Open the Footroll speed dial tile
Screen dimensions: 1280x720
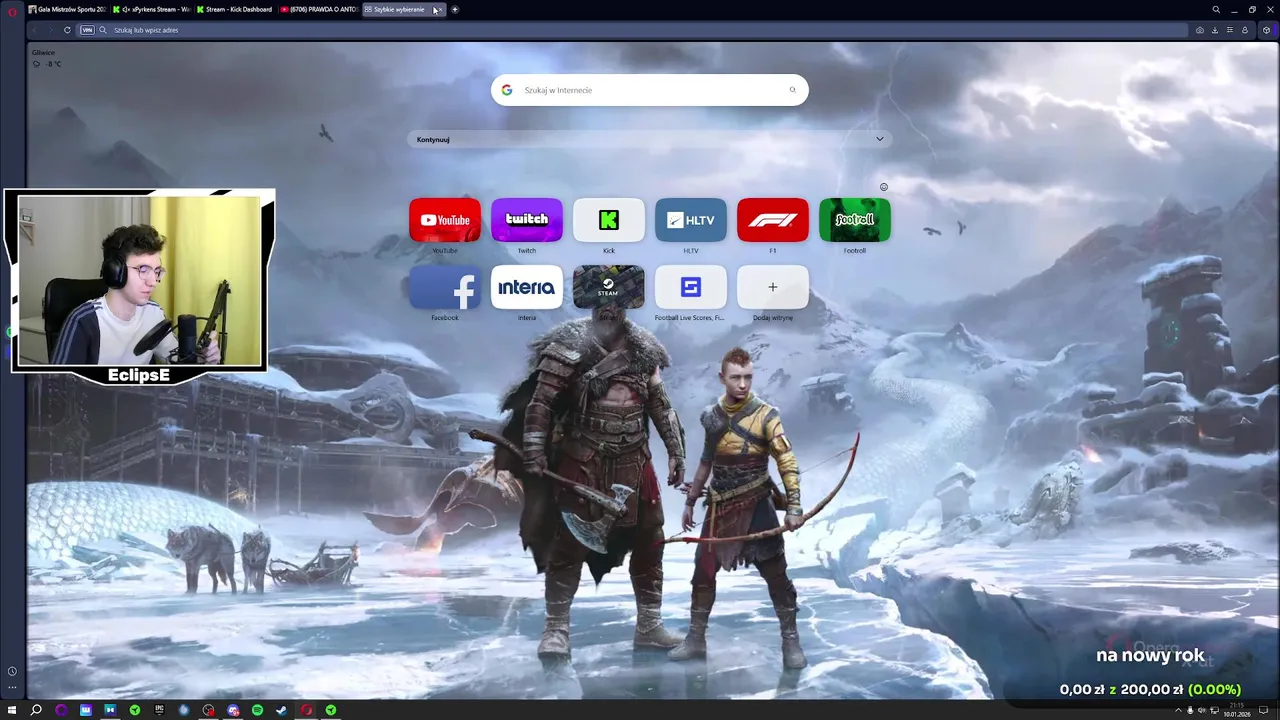[x=855, y=220]
